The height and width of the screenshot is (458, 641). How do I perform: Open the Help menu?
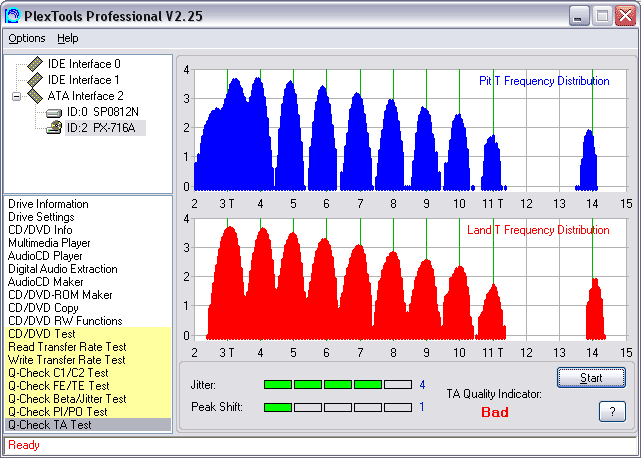point(67,38)
